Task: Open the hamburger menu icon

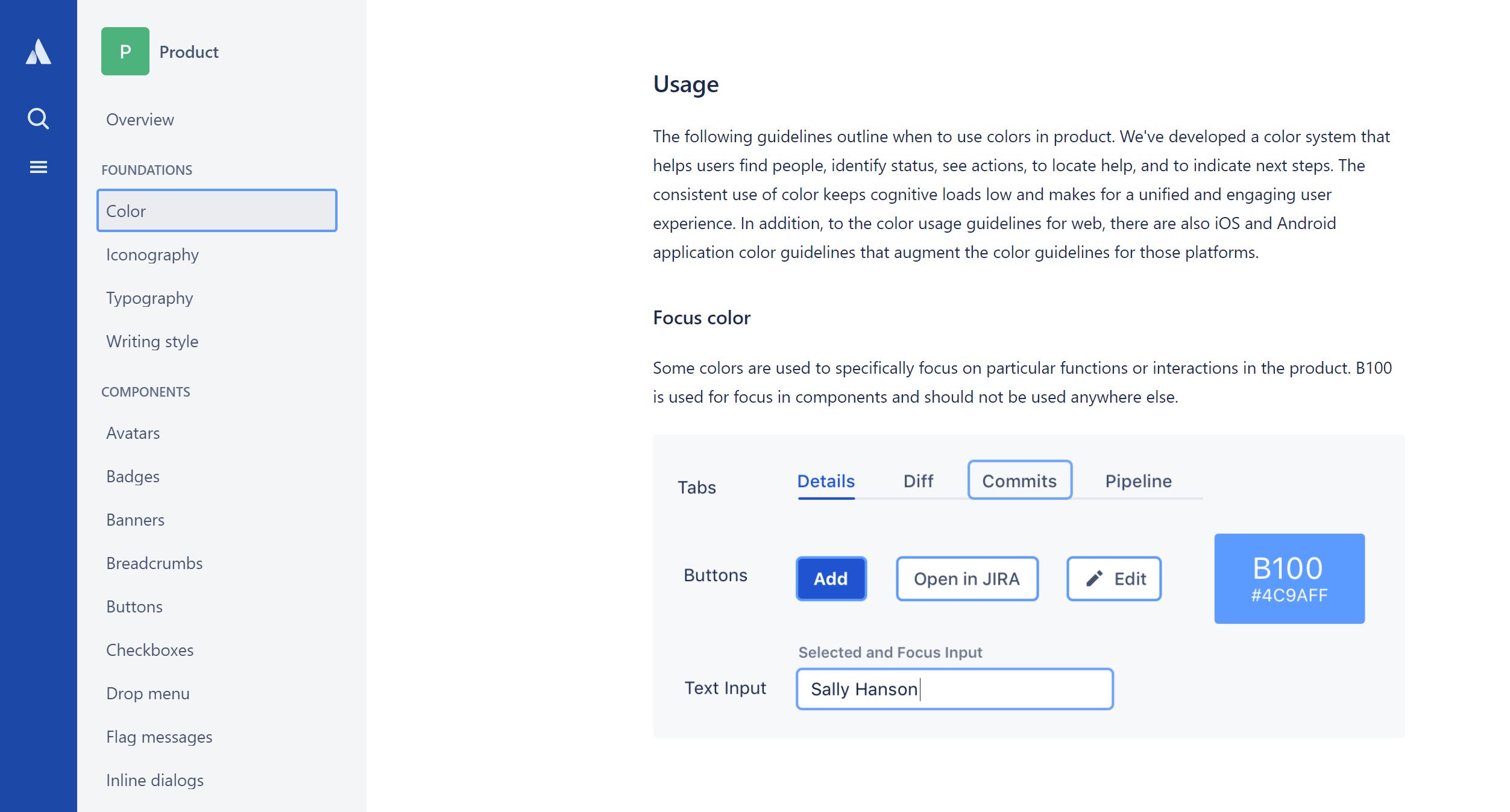Action: pyautogui.click(x=39, y=167)
